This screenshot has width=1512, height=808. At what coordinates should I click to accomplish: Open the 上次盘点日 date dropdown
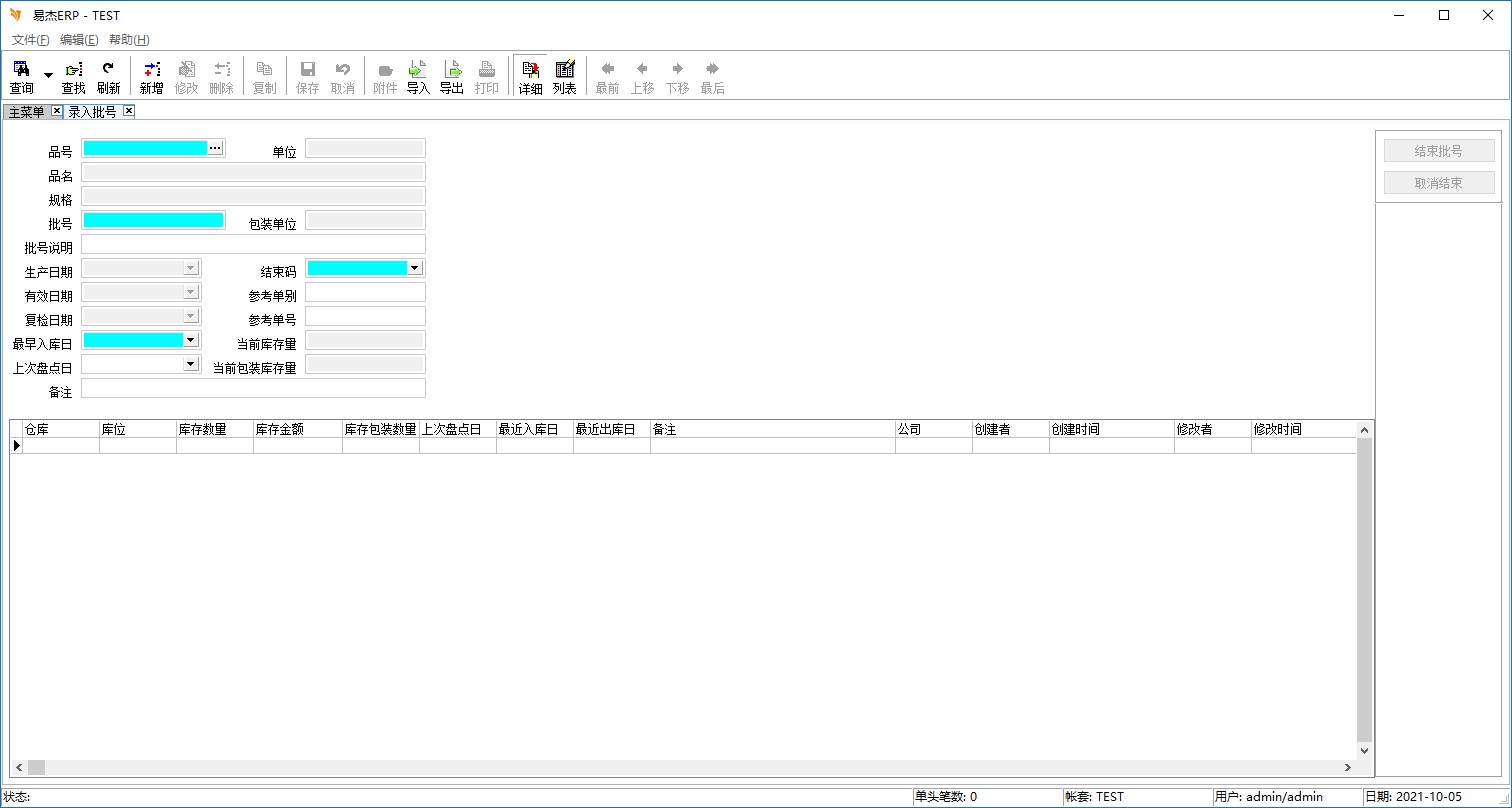(191, 364)
